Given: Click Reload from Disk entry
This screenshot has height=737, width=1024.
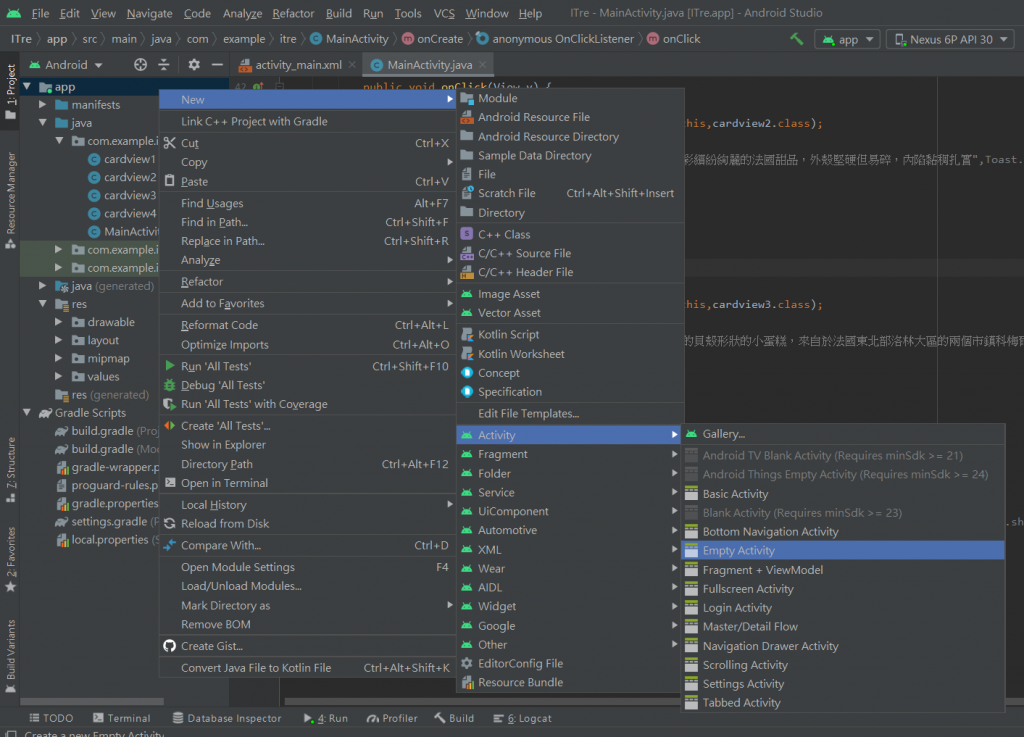Looking at the screenshot, I should tap(308, 524).
